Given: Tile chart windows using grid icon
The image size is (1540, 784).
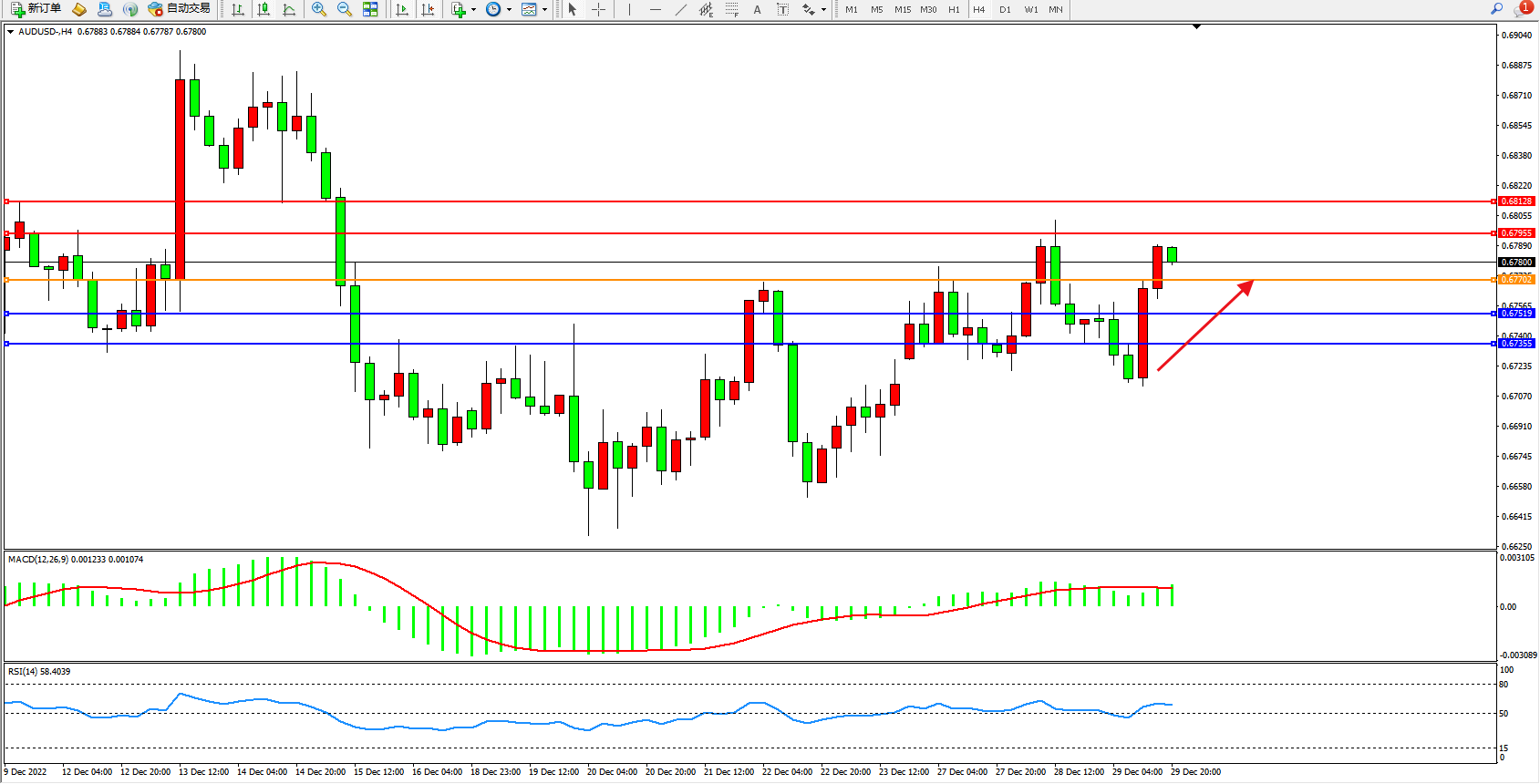Looking at the screenshot, I should tap(370, 9).
